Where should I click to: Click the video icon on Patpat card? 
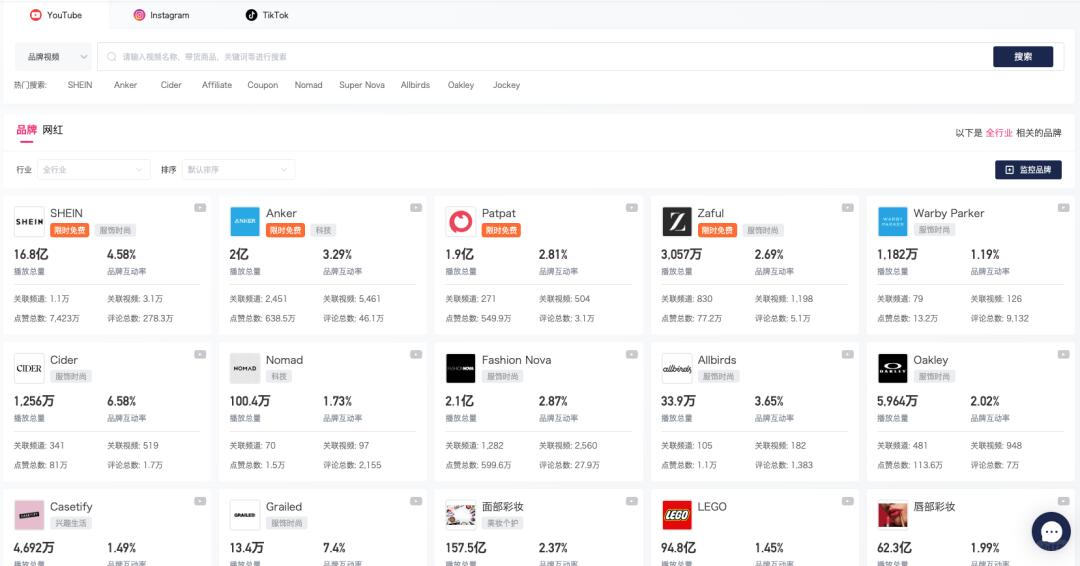[x=632, y=207]
